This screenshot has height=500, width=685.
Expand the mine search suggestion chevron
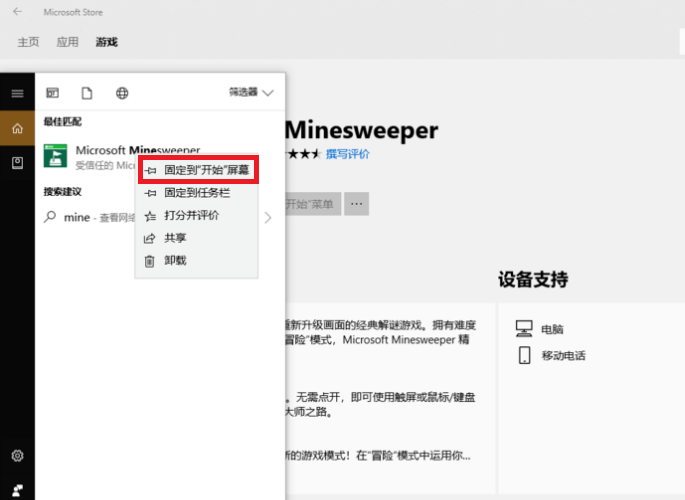[268, 217]
